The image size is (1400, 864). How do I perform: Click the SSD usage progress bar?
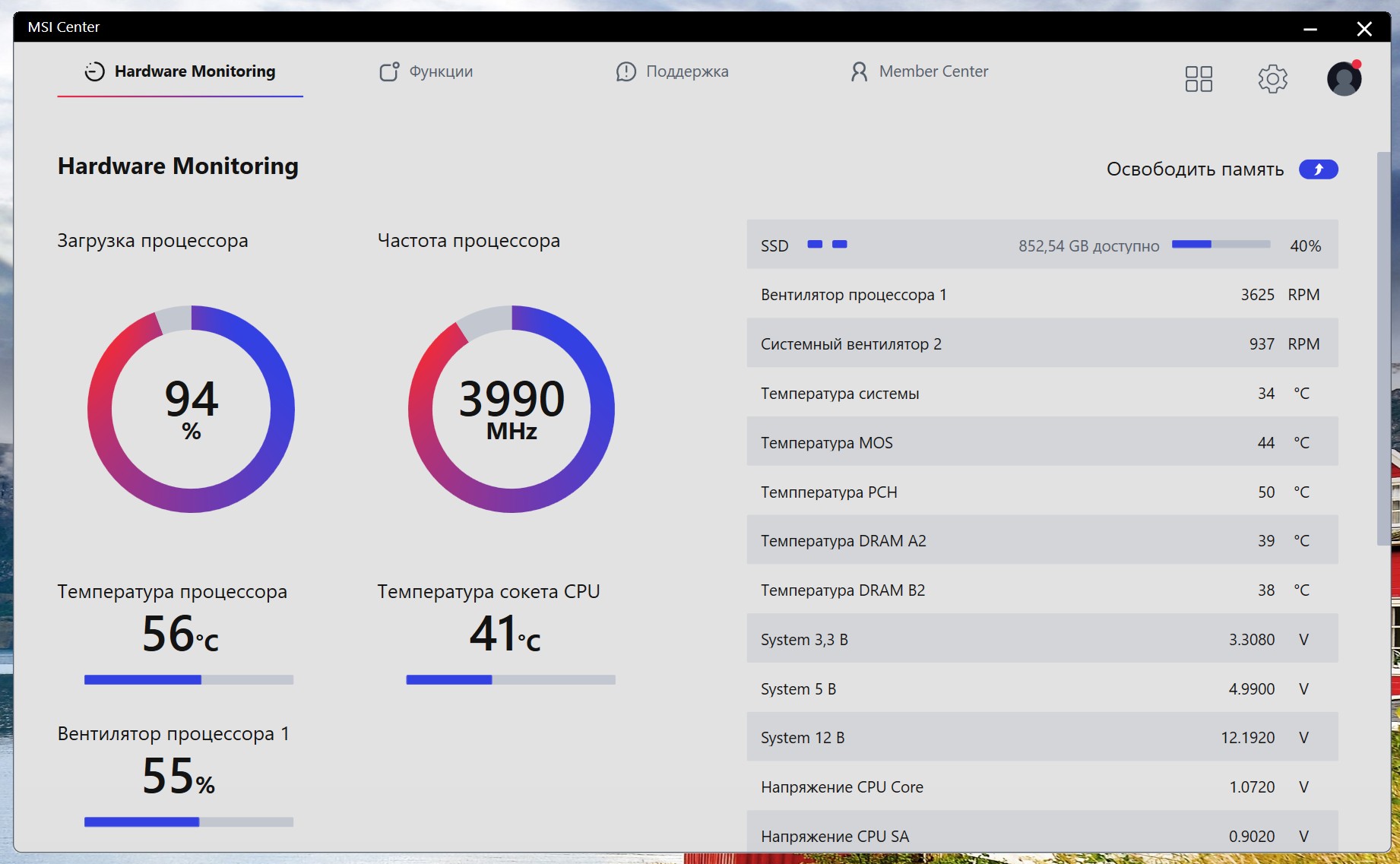[1221, 244]
